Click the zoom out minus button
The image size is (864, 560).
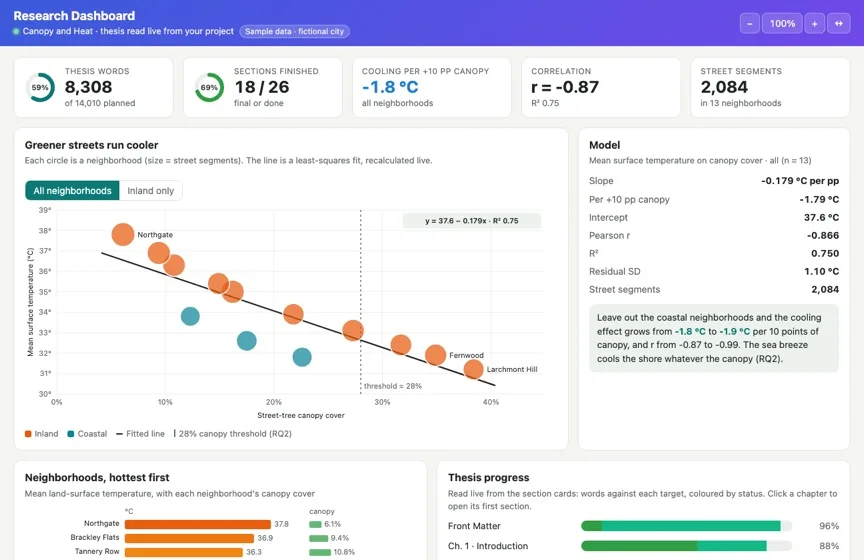(749, 24)
